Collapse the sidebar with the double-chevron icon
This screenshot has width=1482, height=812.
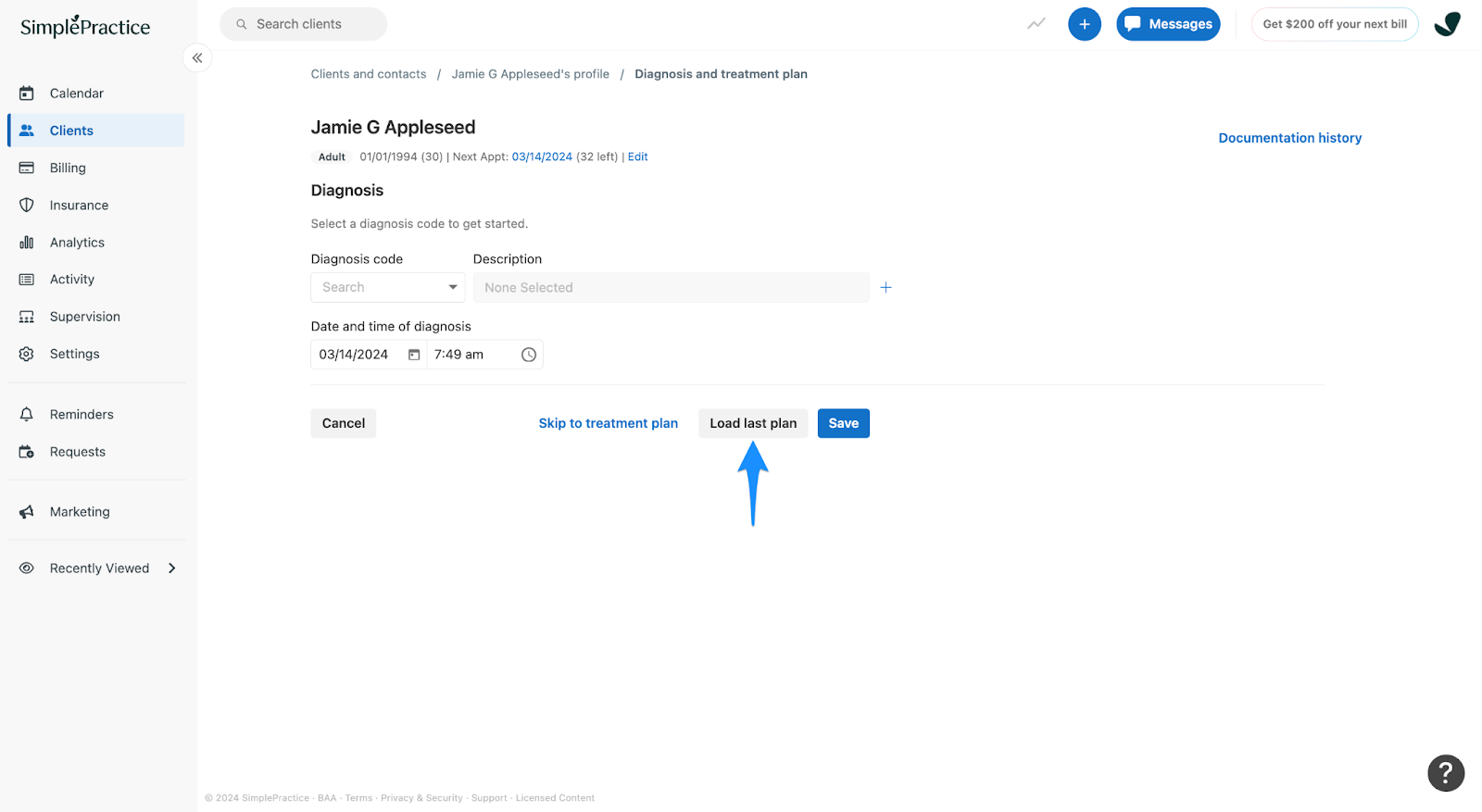[197, 58]
